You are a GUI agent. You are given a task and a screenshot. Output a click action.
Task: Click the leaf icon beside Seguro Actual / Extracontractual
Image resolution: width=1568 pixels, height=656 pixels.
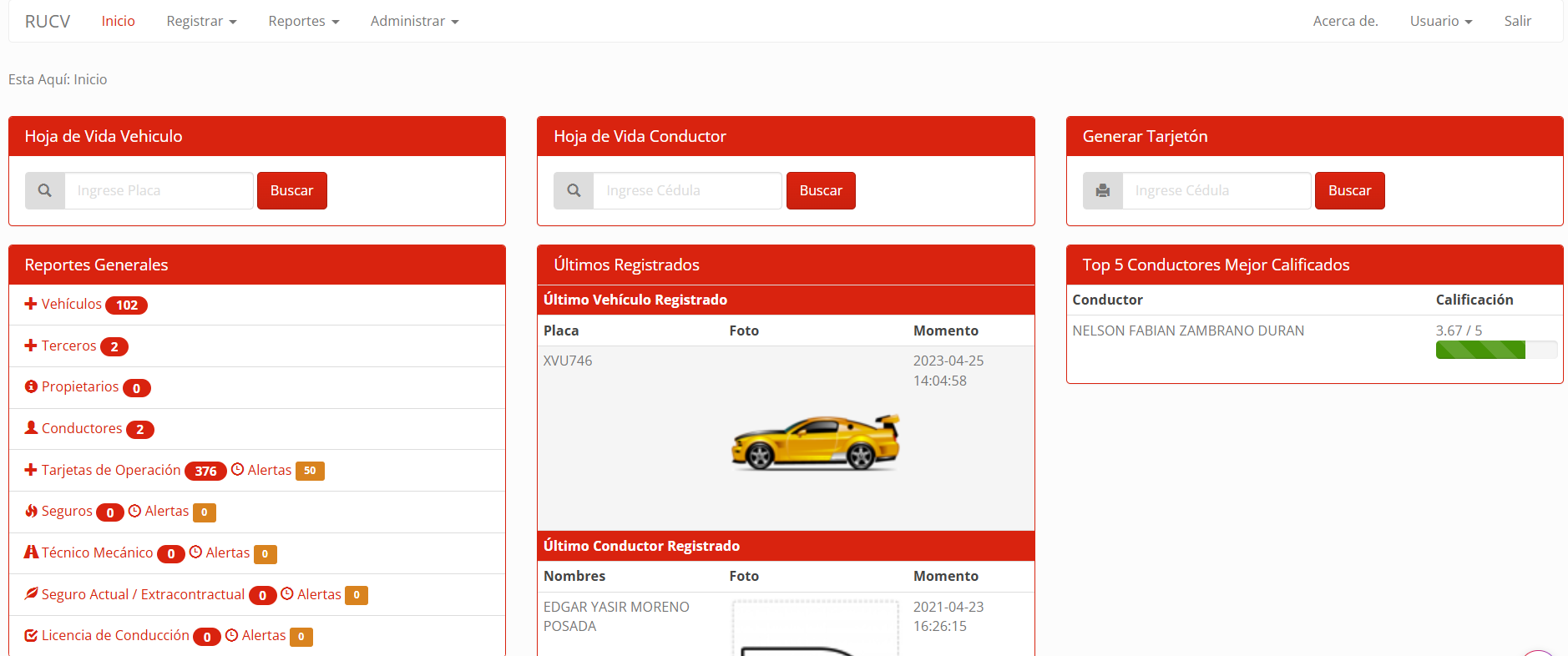[31, 593]
